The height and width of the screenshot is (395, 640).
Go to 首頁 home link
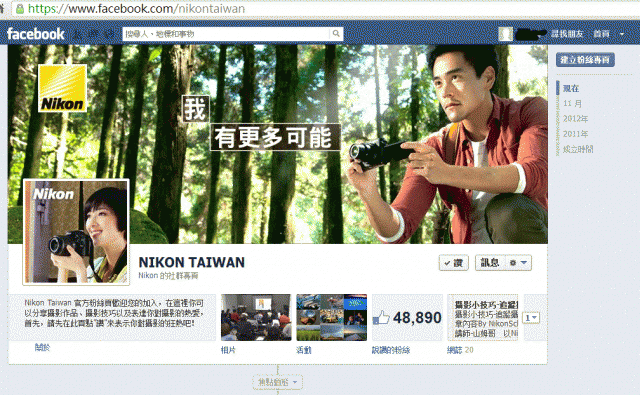coord(601,34)
